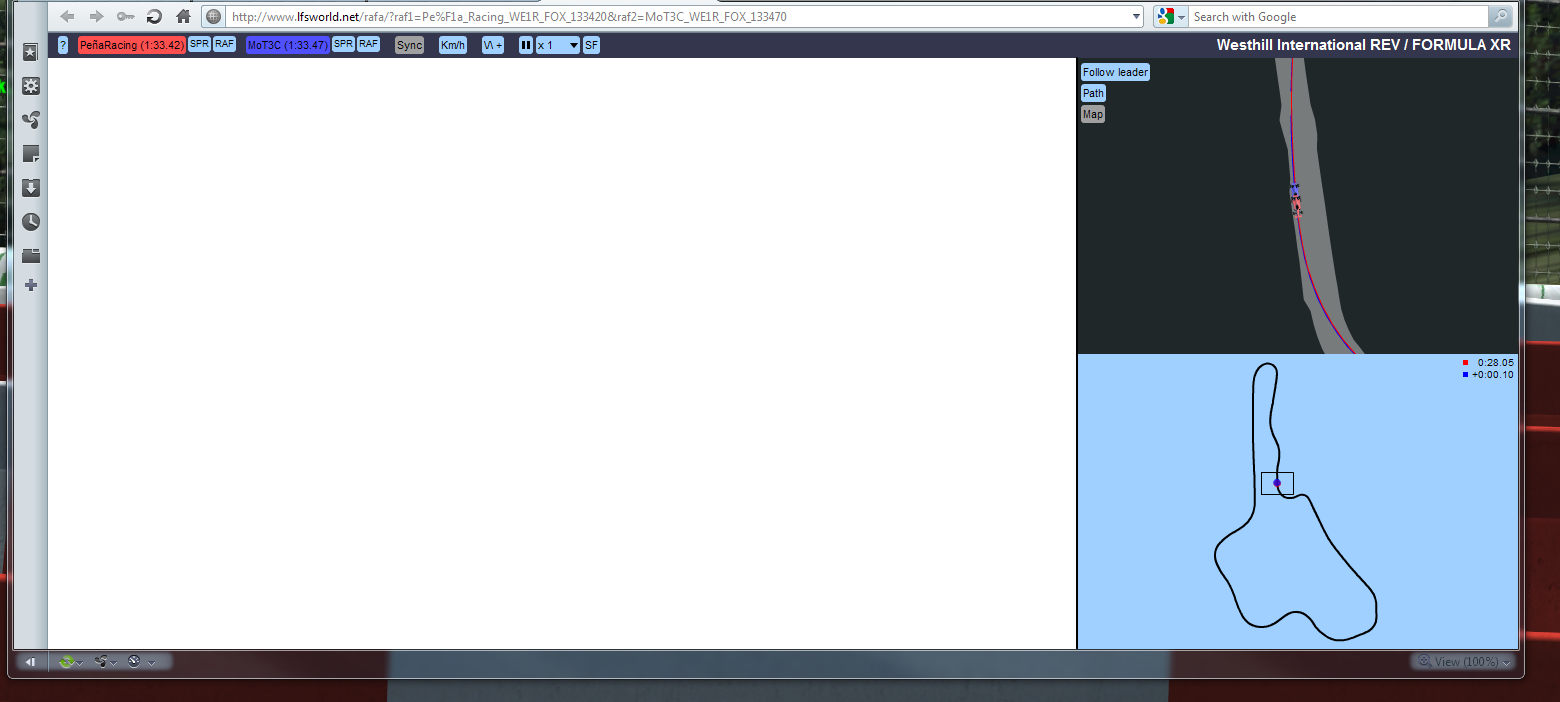Open the x 1 playback speed dropdown
Image resolution: width=1560 pixels, height=702 pixels.
point(558,45)
